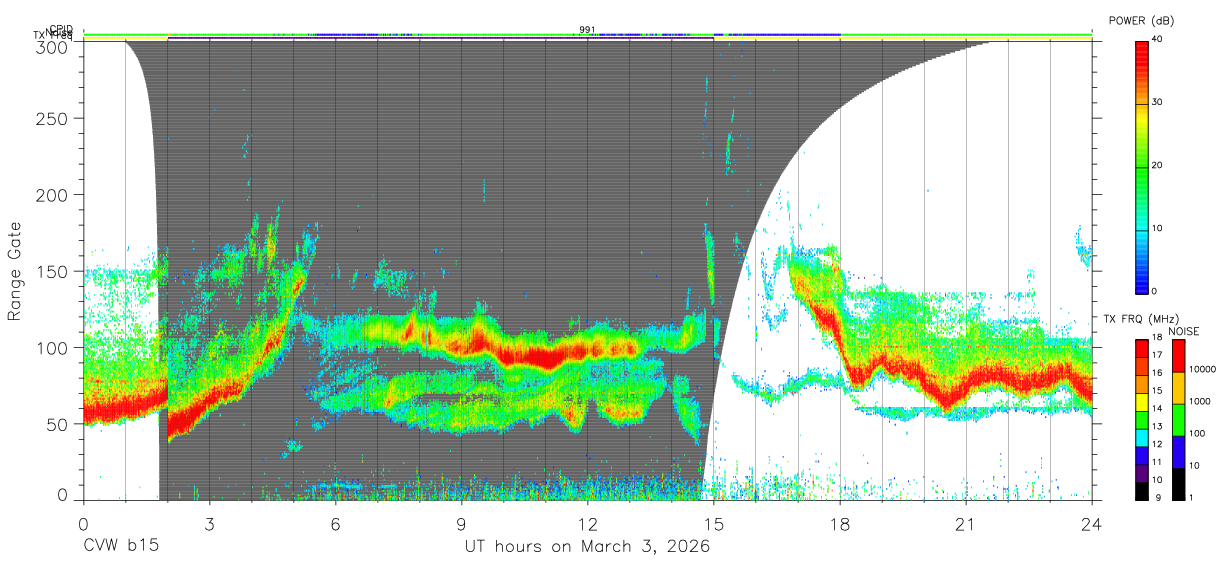Select the 300 tick on Range Gate axis
This screenshot has width=1228, height=567.
point(53,46)
